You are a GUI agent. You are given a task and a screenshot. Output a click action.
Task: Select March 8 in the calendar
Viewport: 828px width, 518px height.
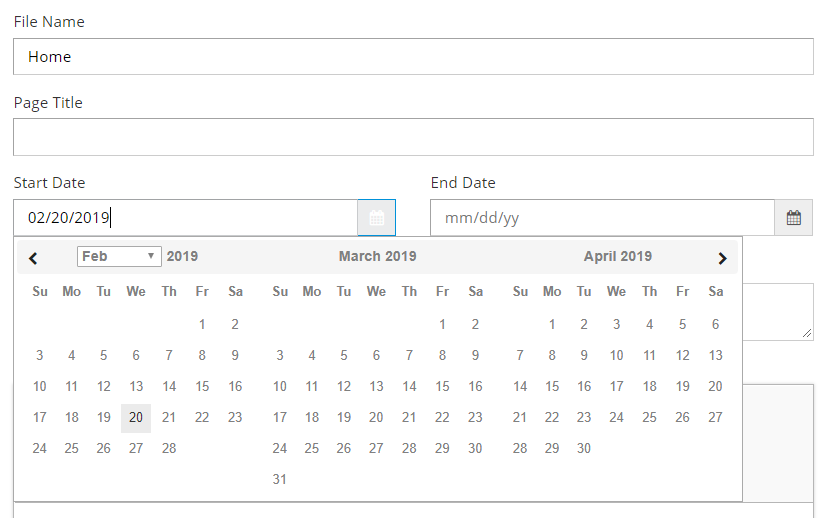click(442, 355)
